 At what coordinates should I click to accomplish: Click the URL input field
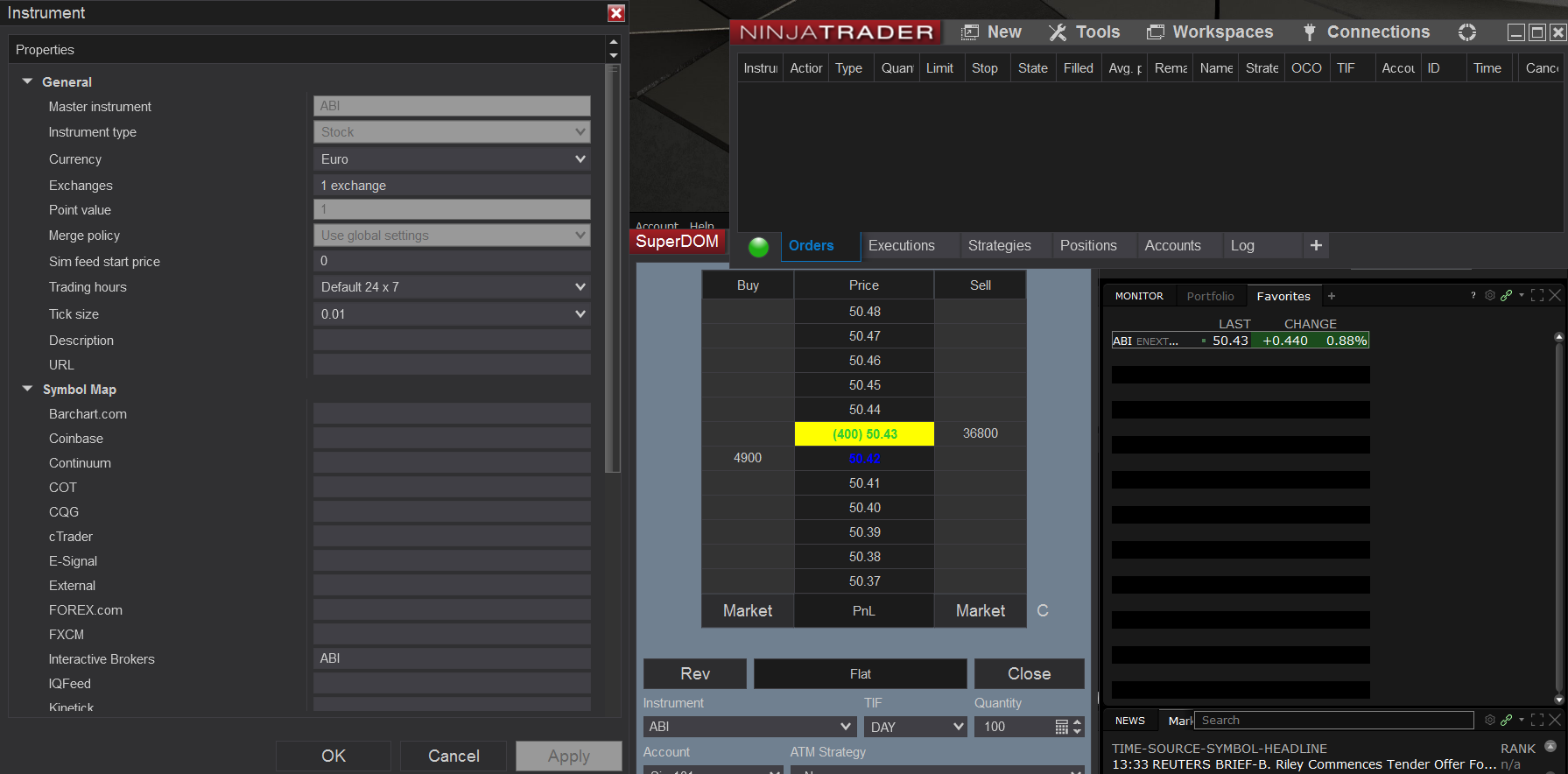(452, 364)
